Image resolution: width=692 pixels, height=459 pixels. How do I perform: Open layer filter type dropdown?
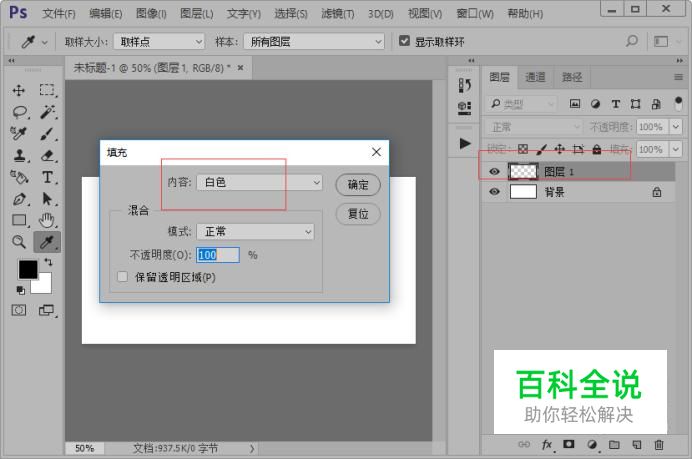coord(521,104)
